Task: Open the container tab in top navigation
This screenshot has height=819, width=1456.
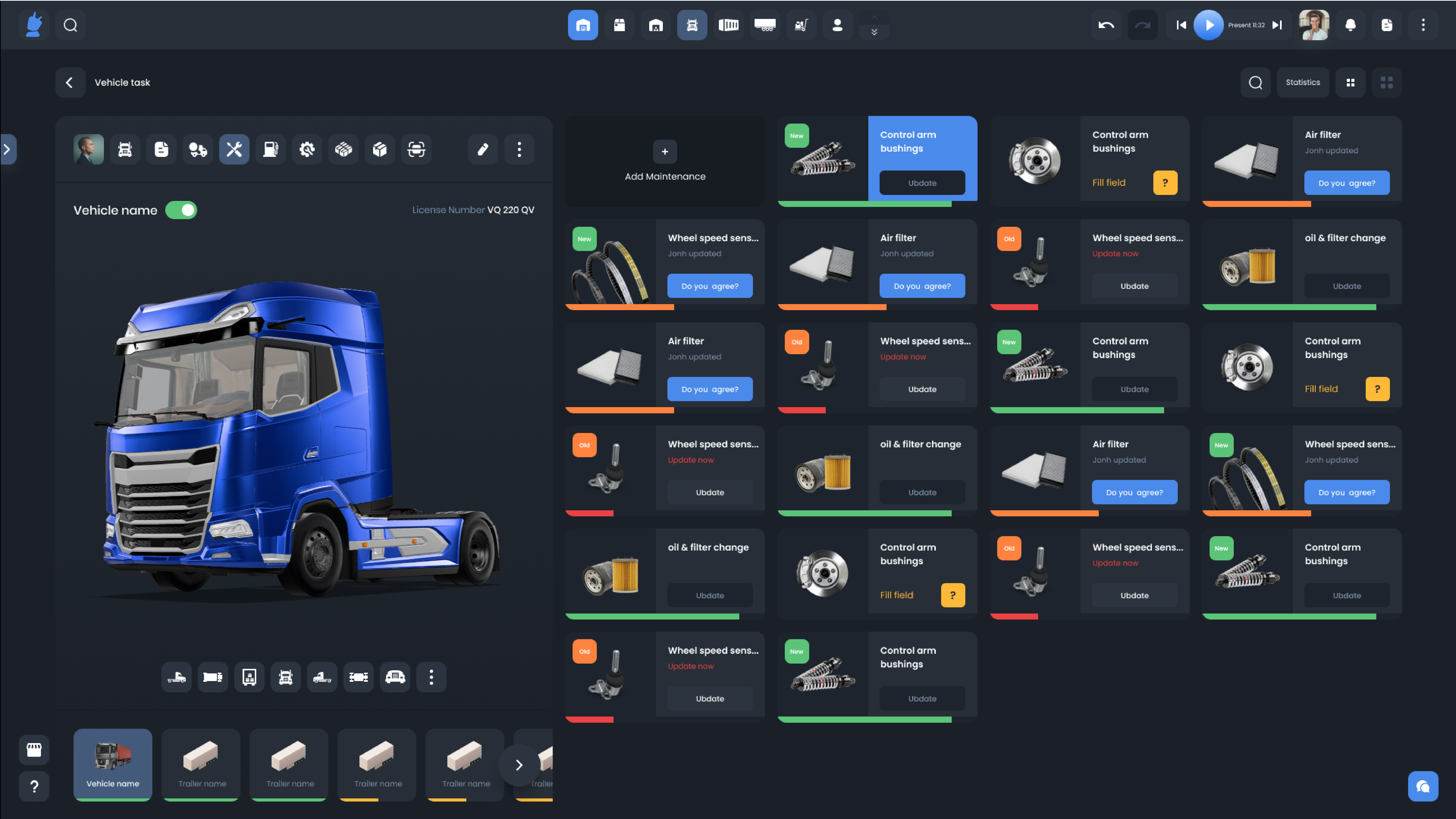Action: tap(729, 25)
